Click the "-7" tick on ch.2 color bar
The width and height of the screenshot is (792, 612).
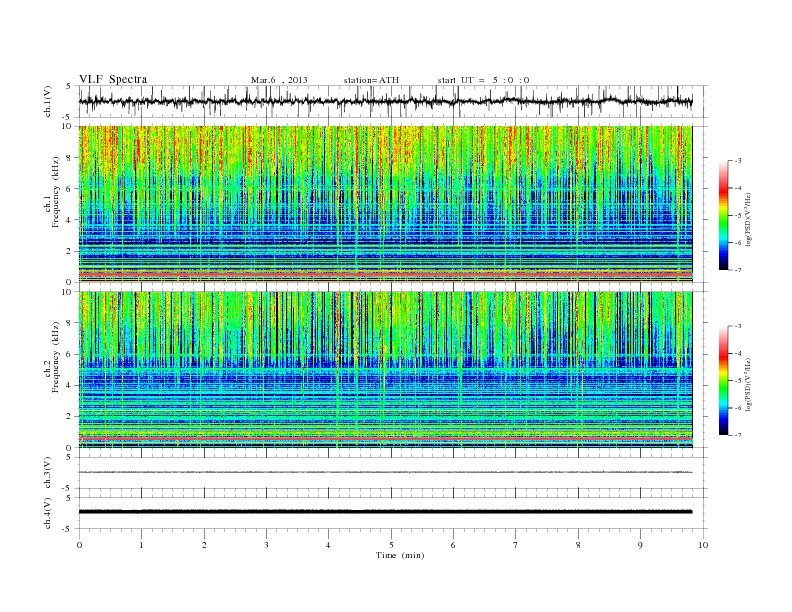pos(738,435)
